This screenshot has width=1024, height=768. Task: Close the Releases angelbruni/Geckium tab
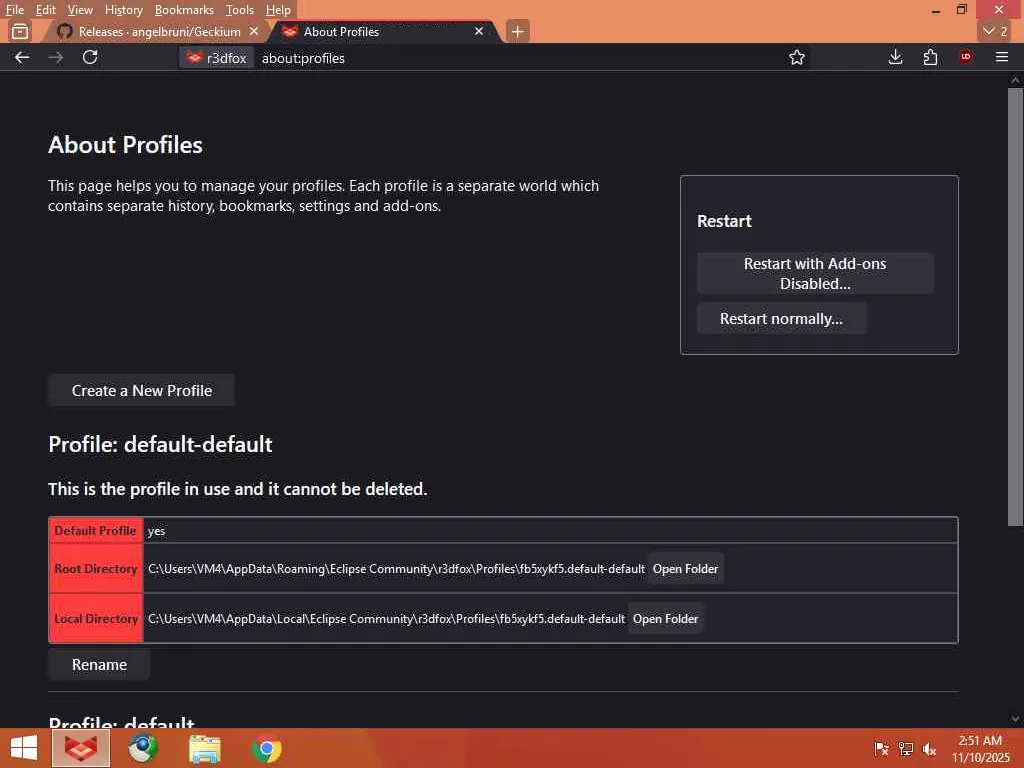(254, 31)
